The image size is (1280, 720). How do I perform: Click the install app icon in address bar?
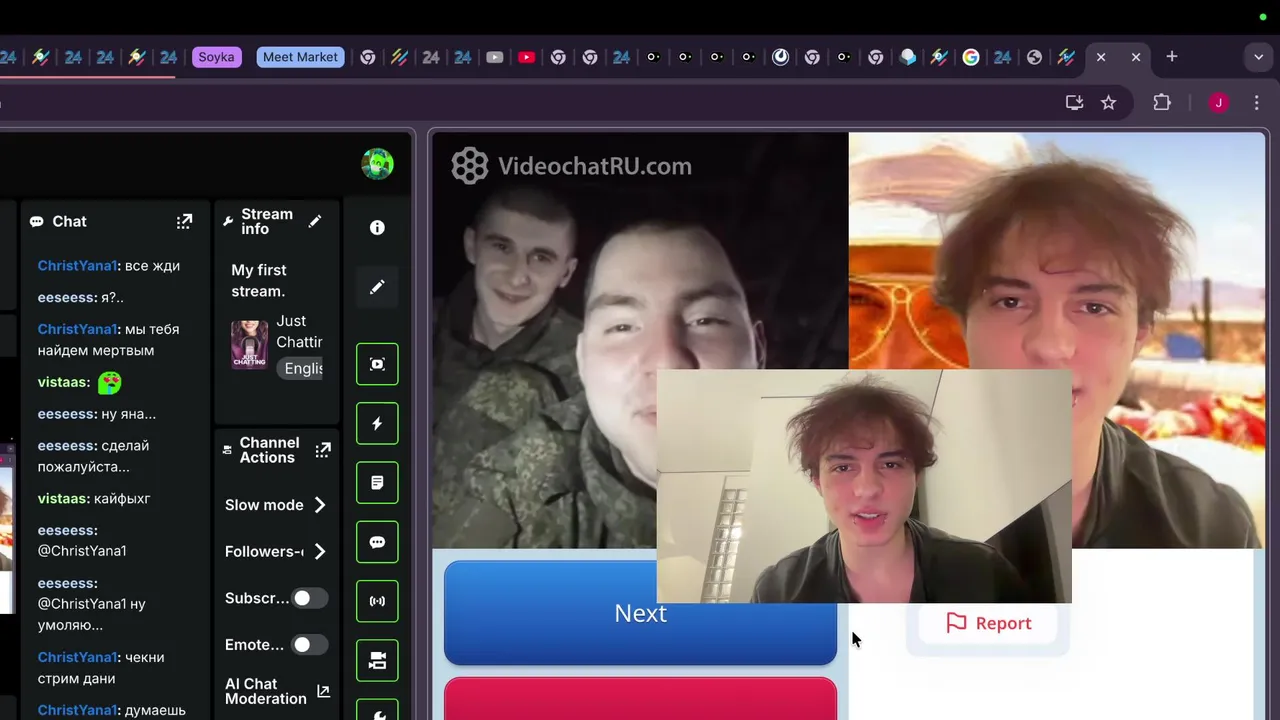1074,102
